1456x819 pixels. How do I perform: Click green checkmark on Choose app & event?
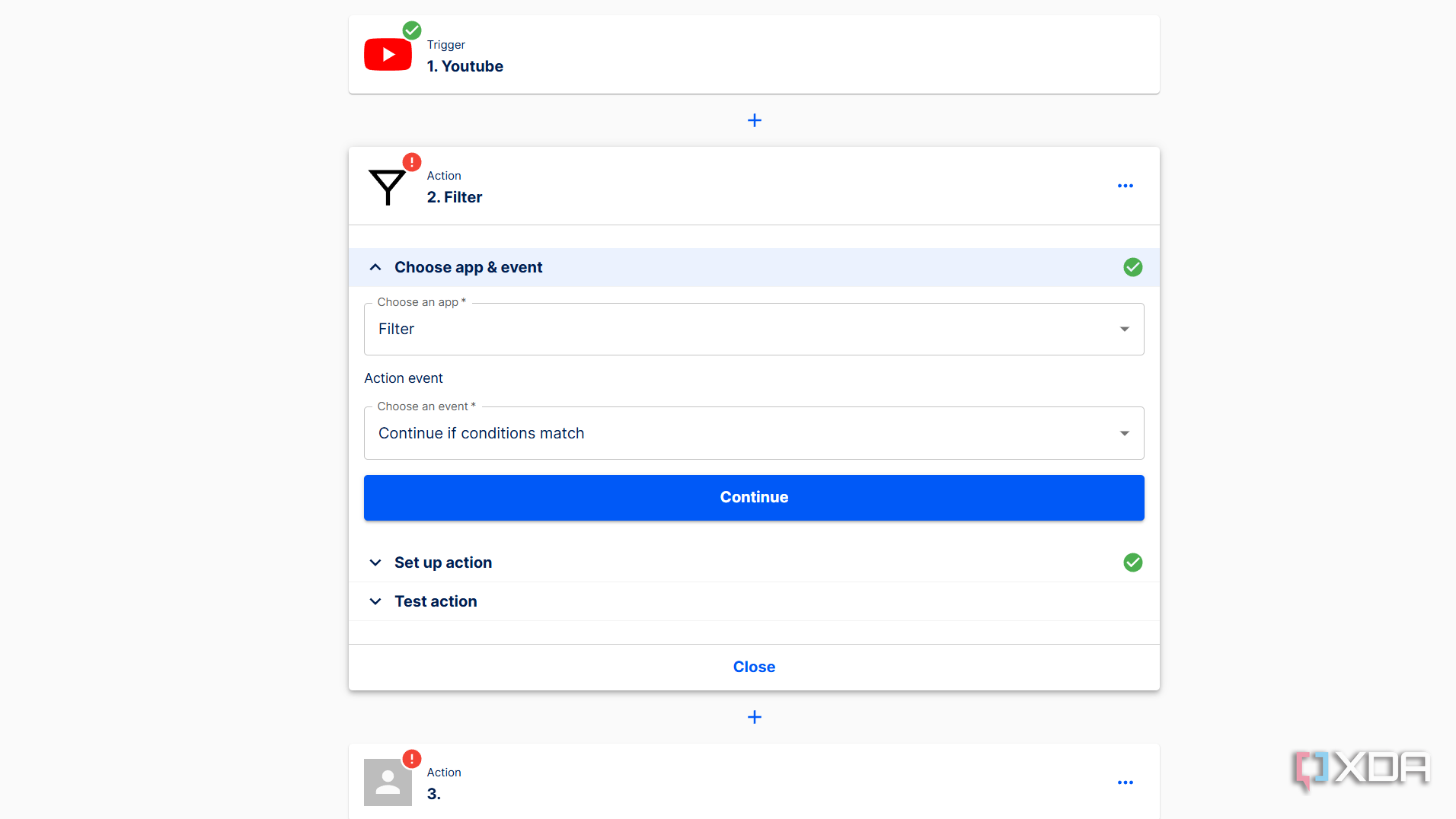tap(1132, 267)
